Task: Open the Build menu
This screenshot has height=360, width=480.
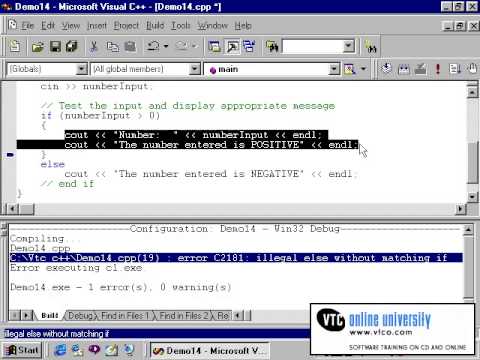Action: click(x=155, y=26)
